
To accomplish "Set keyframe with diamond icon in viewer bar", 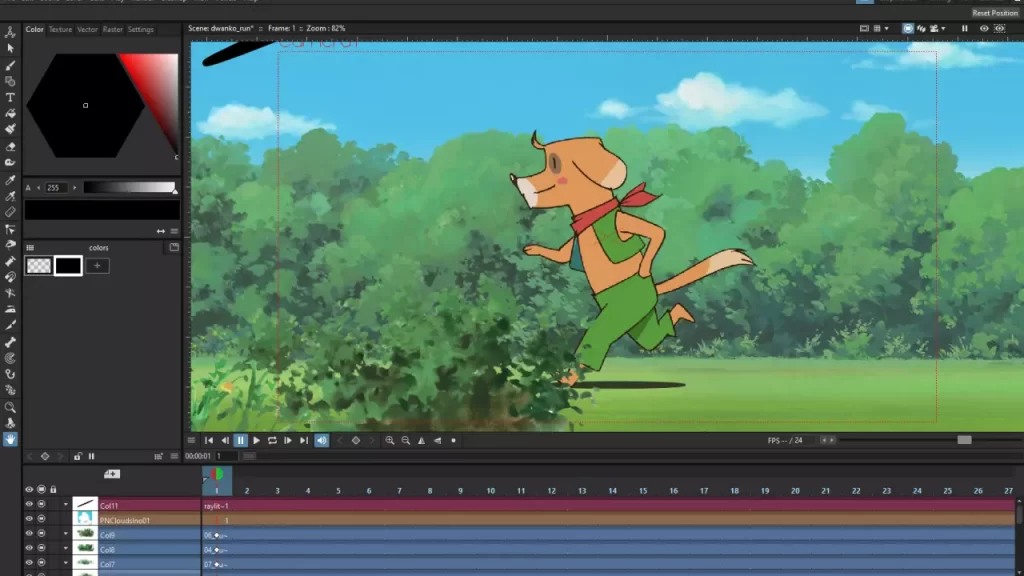I will (x=356, y=441).
